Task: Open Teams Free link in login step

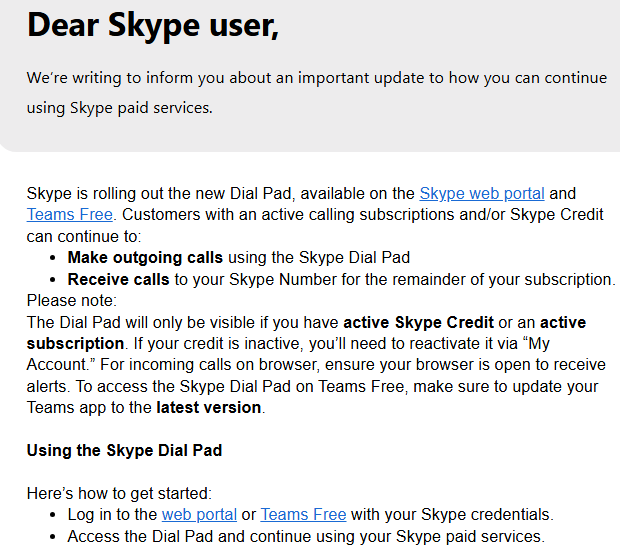Action: pos(303,514)
